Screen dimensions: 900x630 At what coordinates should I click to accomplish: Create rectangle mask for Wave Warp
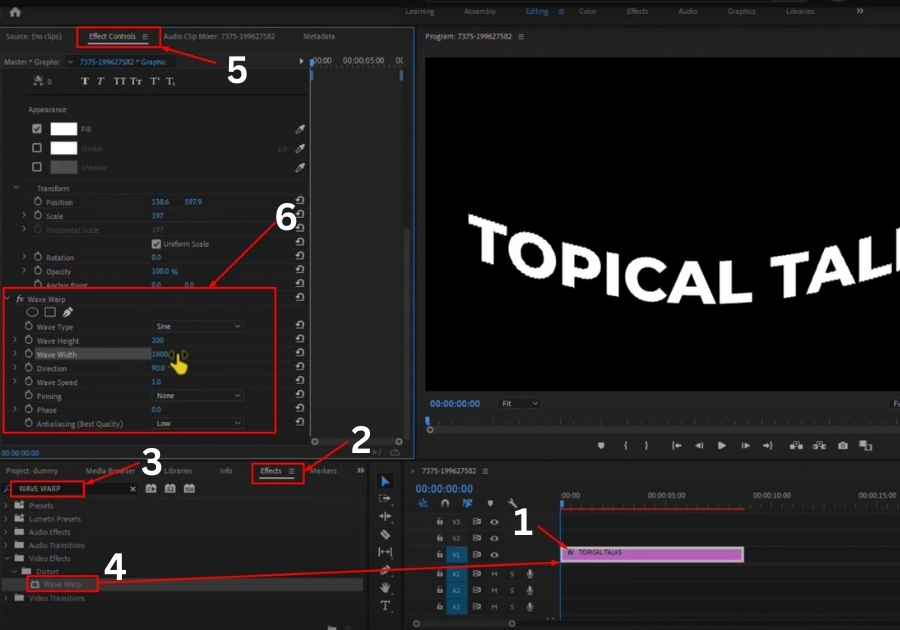51,312
